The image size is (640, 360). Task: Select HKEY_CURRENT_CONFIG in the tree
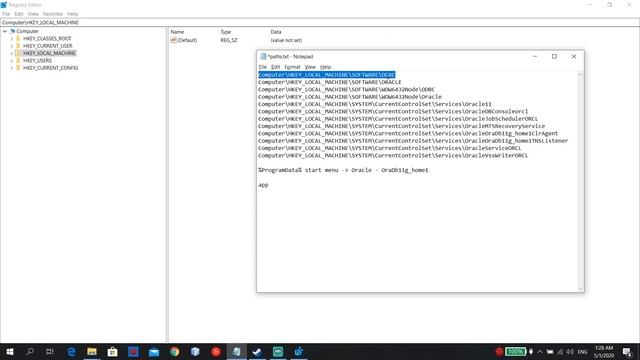[51, 68]
